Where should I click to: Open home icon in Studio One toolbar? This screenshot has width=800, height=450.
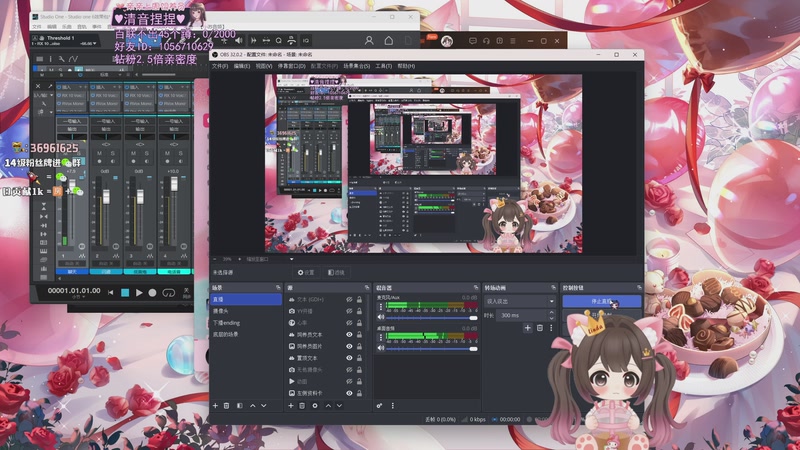tap(388, 41)
